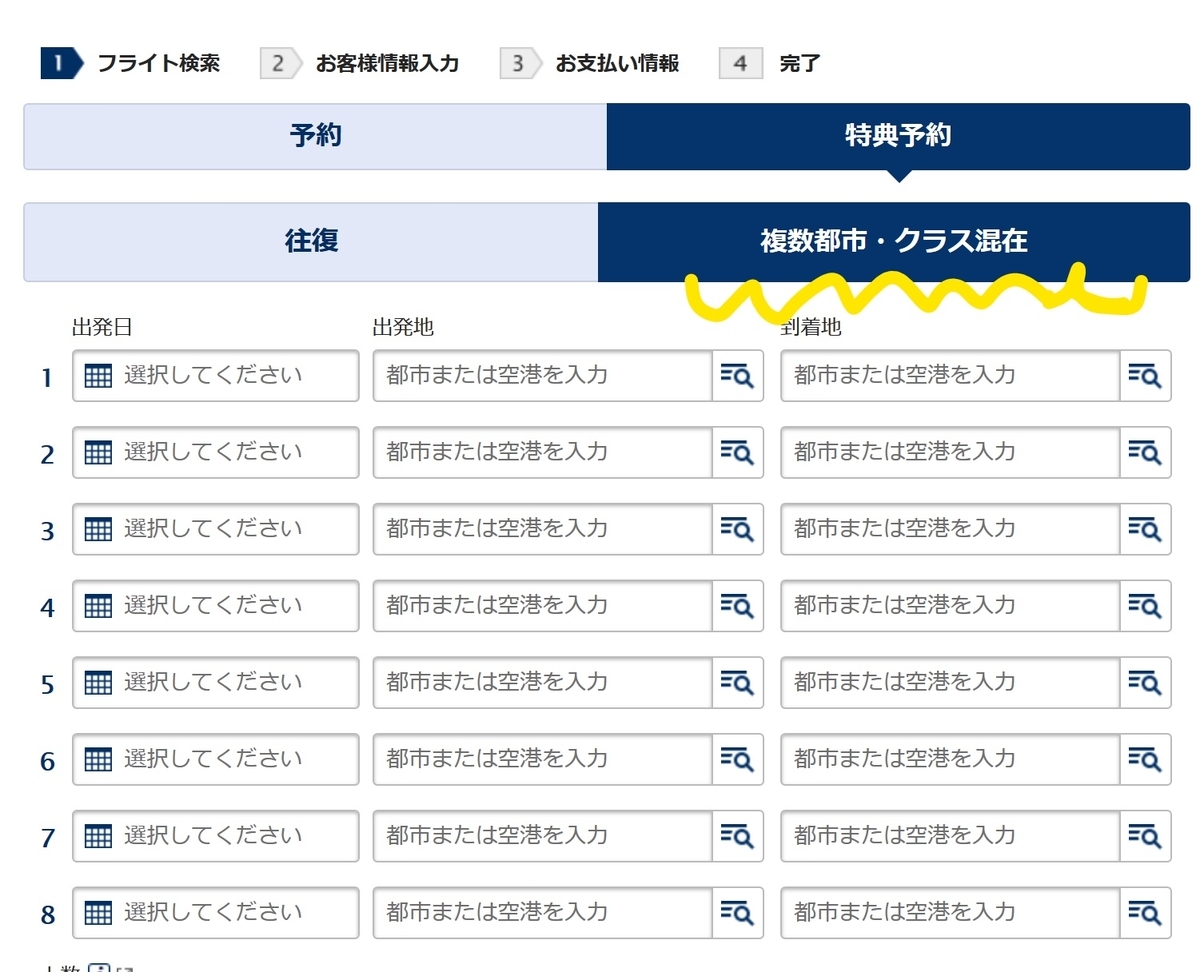This screenshot has width=1200, height=972.
Task: Open airport search list for departure row 3
Action: [x=737, y=529]
